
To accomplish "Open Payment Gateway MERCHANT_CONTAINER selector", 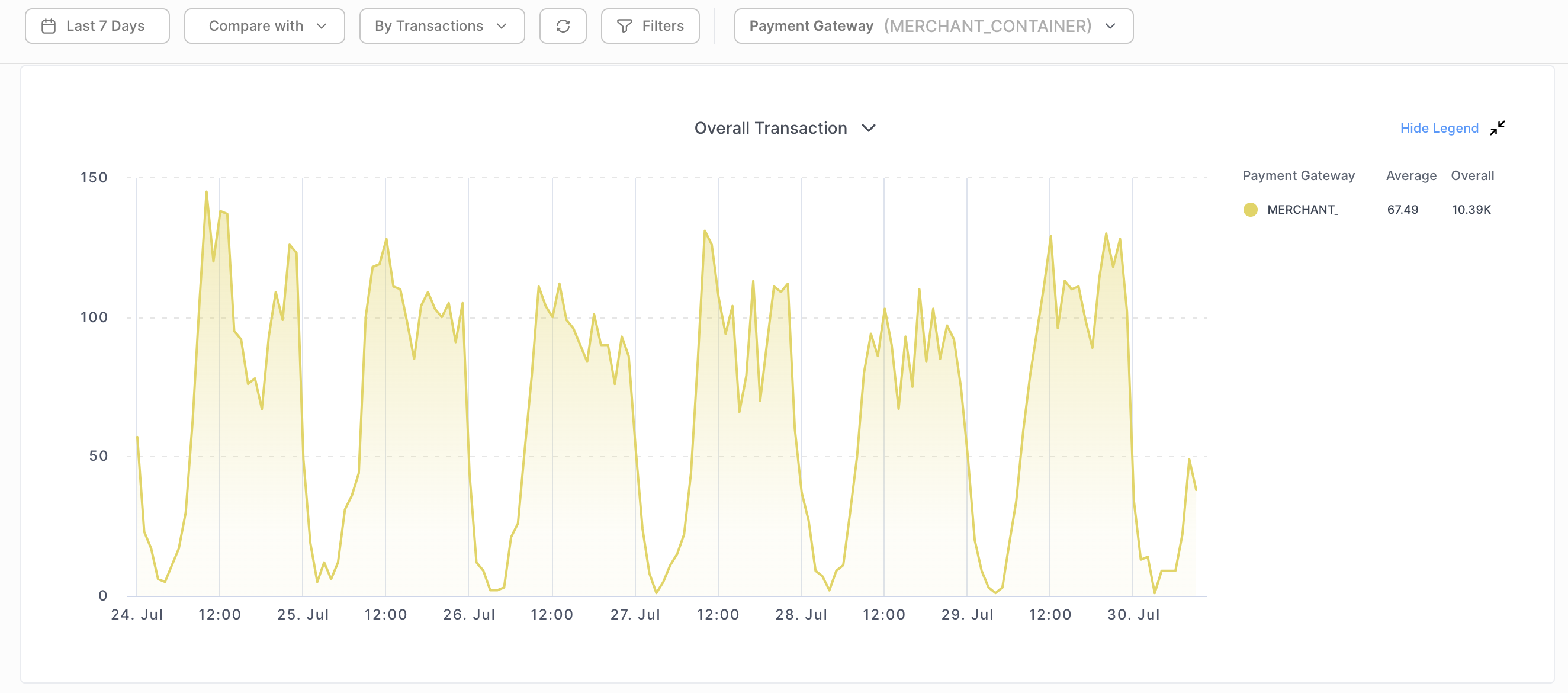I will (x=933, y=26).
